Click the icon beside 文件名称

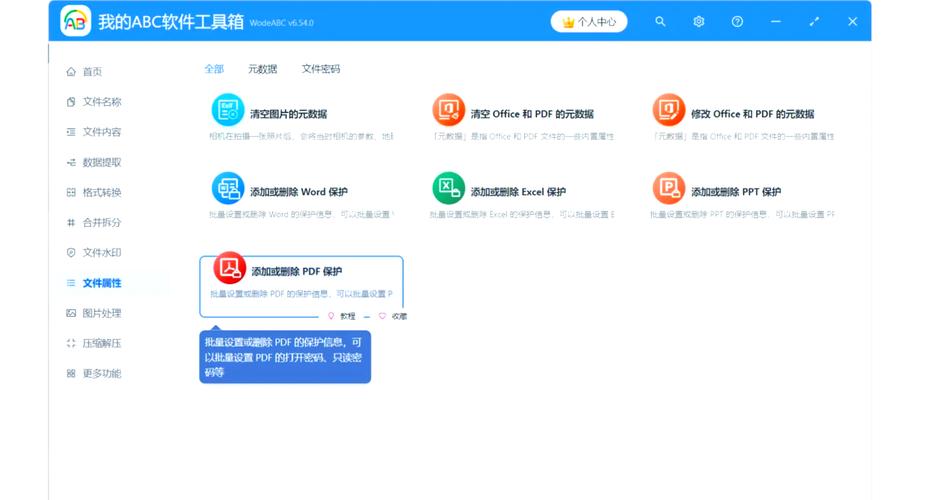click(x=71, y=102)
